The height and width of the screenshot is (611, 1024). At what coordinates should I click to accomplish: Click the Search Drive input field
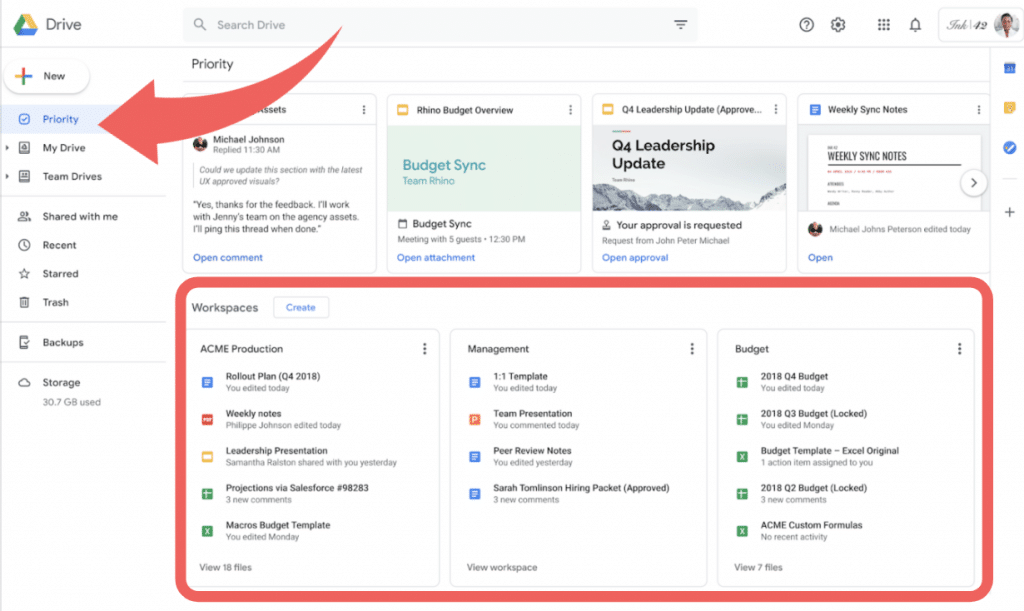[x=430, y=25]
